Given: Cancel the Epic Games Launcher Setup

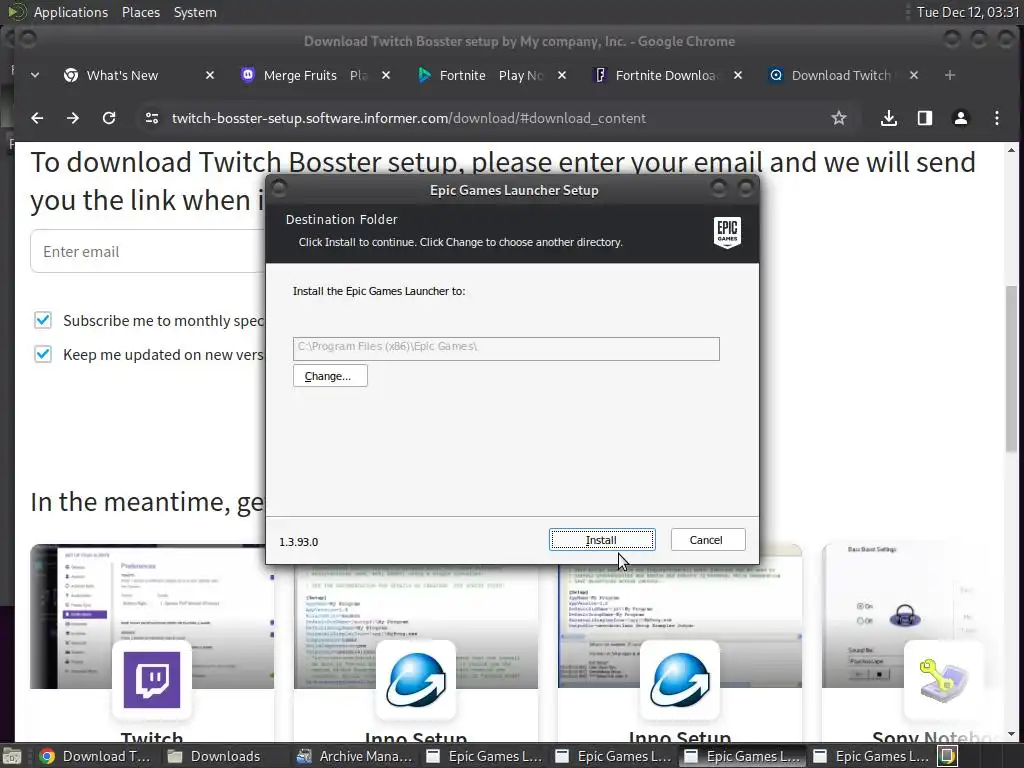Looking at the screenshot, I should [707, 540].
